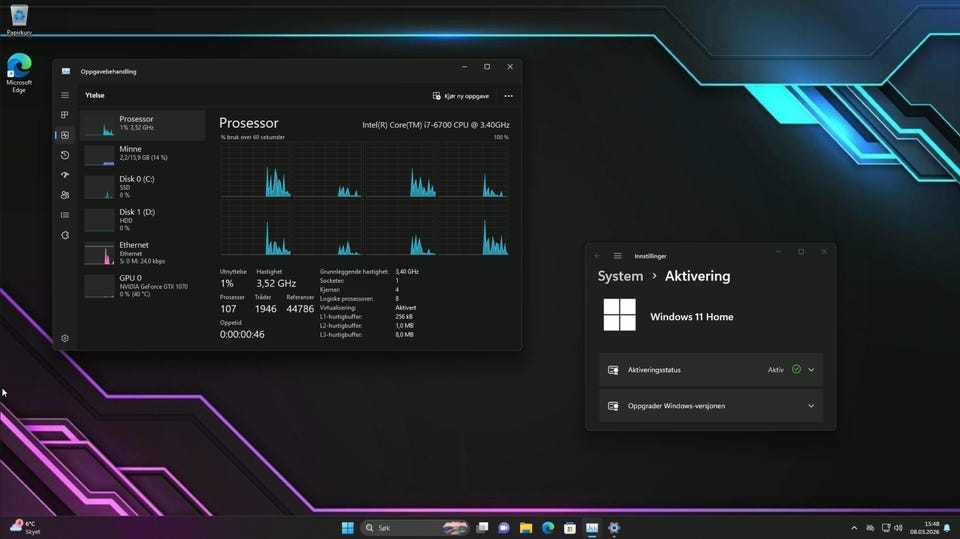Select Minne in the performance list
This screenshot has height=539, width=960.
click(x=142, y=155)
